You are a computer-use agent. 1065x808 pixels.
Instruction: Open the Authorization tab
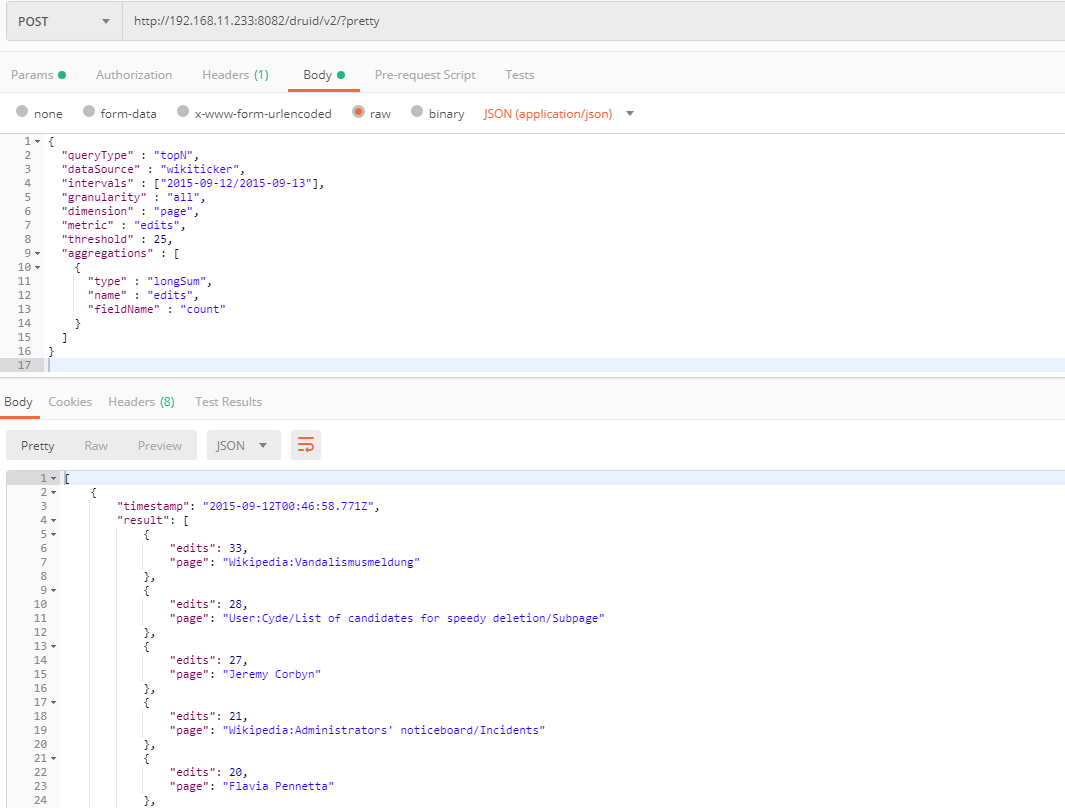pos(134,75)
